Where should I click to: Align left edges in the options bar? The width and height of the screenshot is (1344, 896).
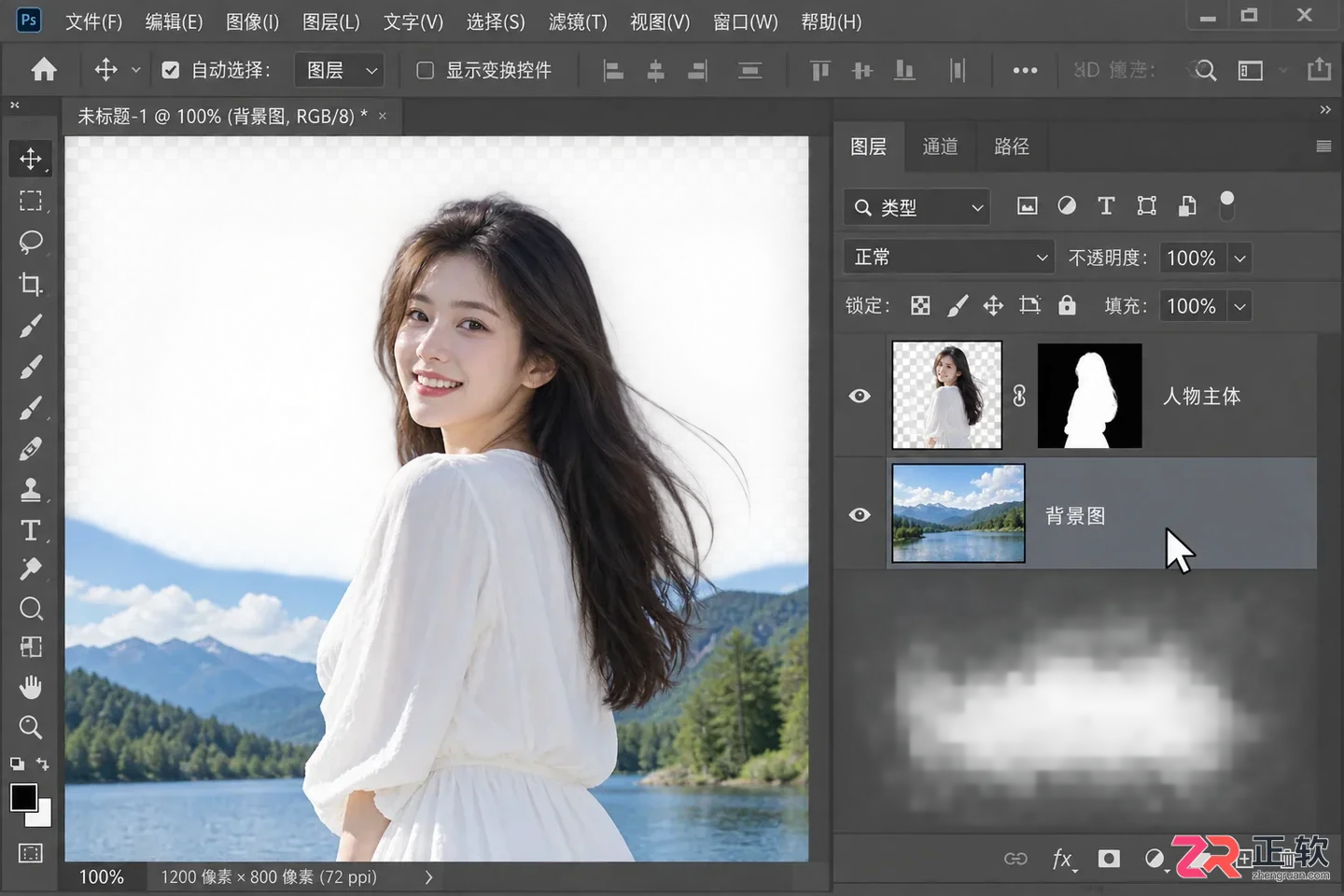613,70
